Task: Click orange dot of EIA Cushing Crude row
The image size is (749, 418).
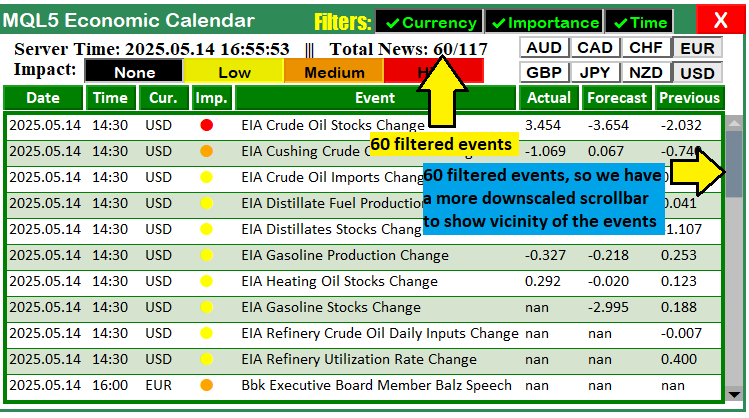Action: (x=206, y=151)
